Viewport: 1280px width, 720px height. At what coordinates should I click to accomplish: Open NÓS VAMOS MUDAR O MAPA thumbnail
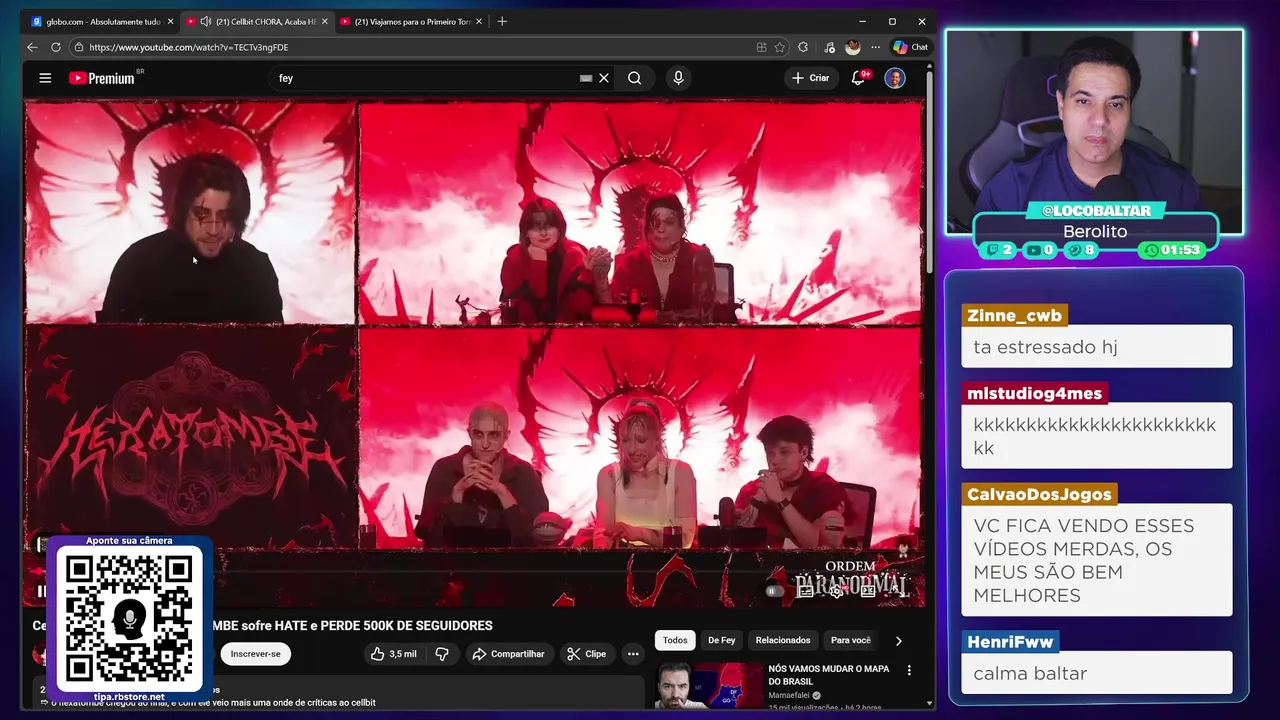coord(709,686)
